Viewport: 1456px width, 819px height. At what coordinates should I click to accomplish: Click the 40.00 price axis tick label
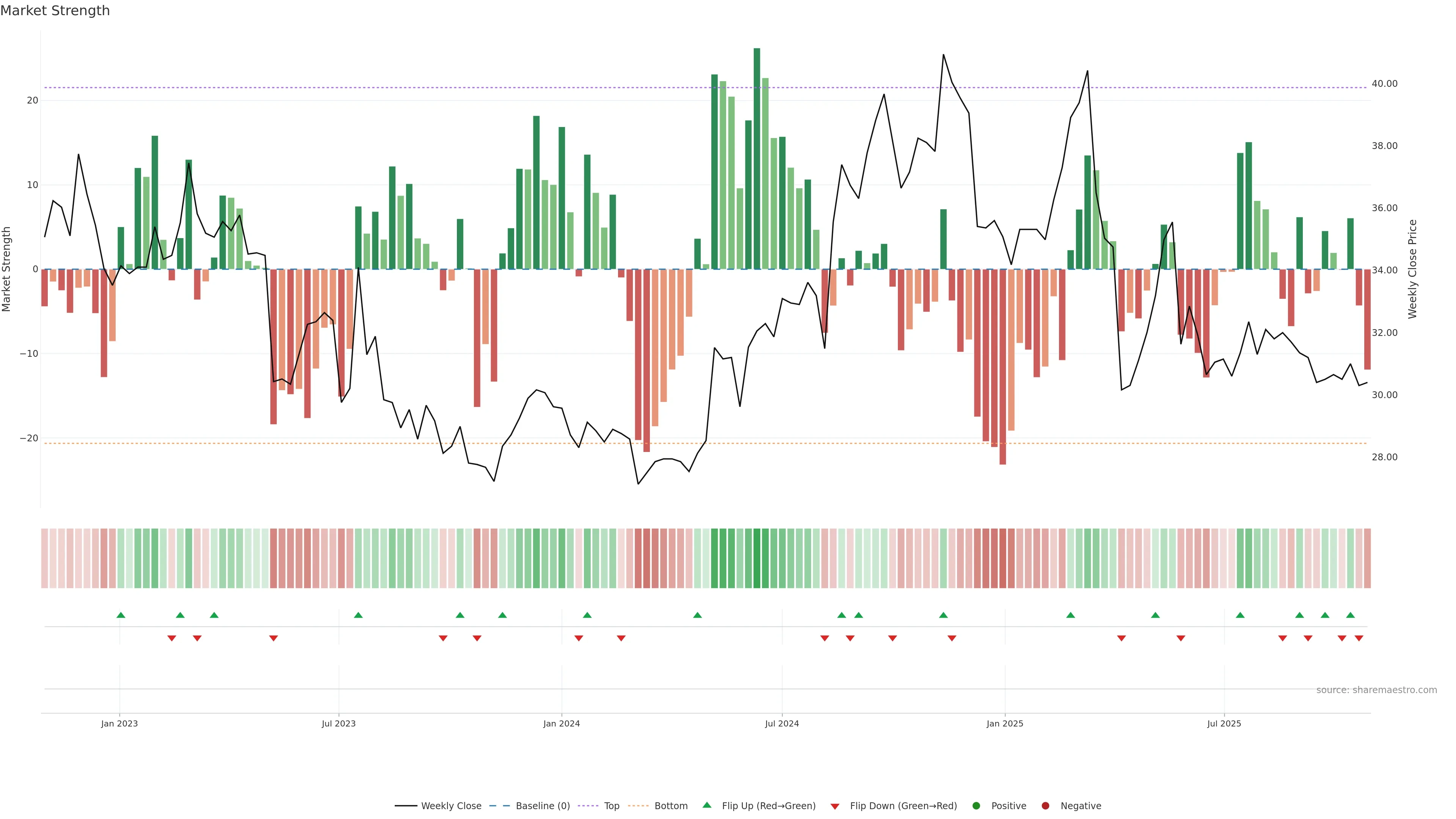pos(1384,84)
